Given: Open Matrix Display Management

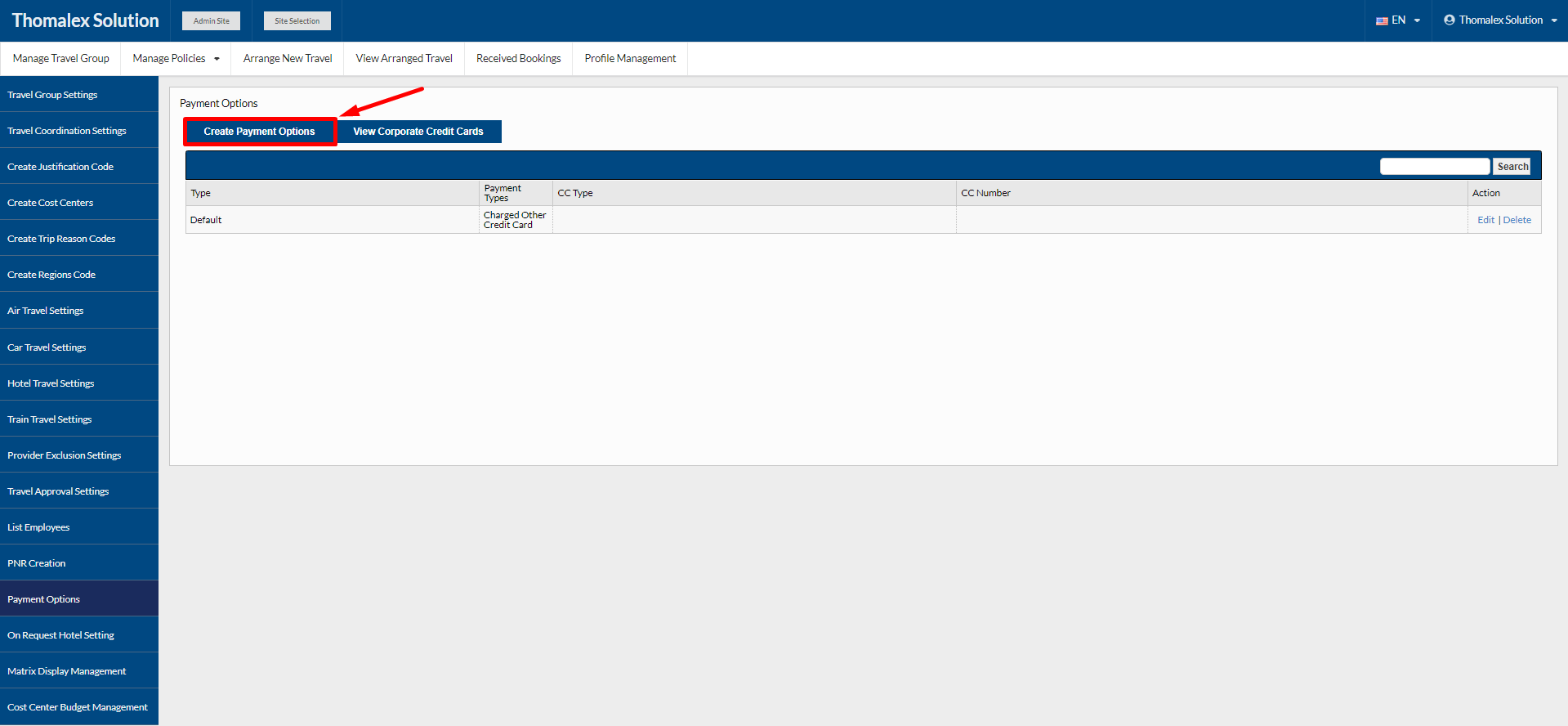Looking at the screenshot, I should tap(79, 671).
